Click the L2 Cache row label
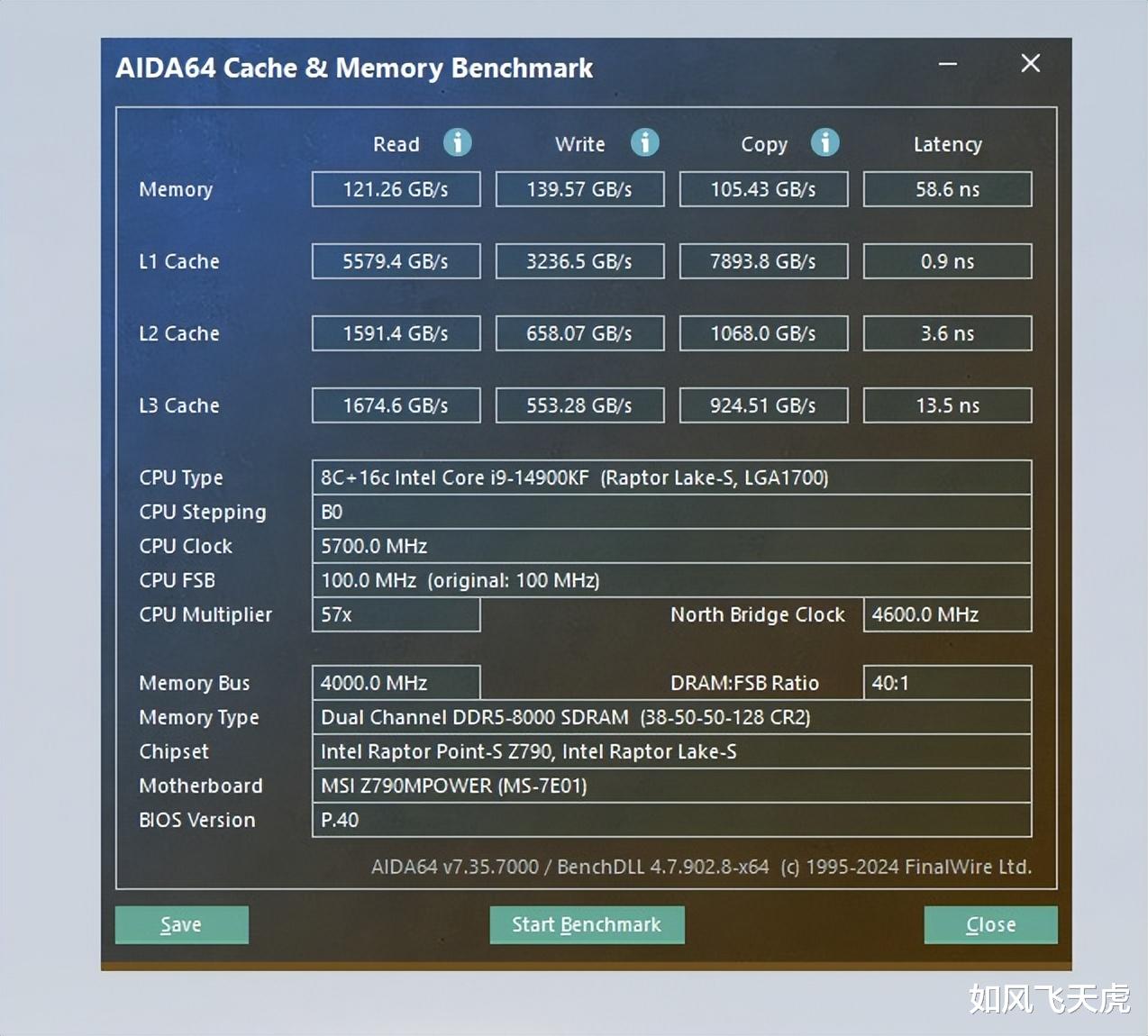The image size is (1148, 1036). 179,333
